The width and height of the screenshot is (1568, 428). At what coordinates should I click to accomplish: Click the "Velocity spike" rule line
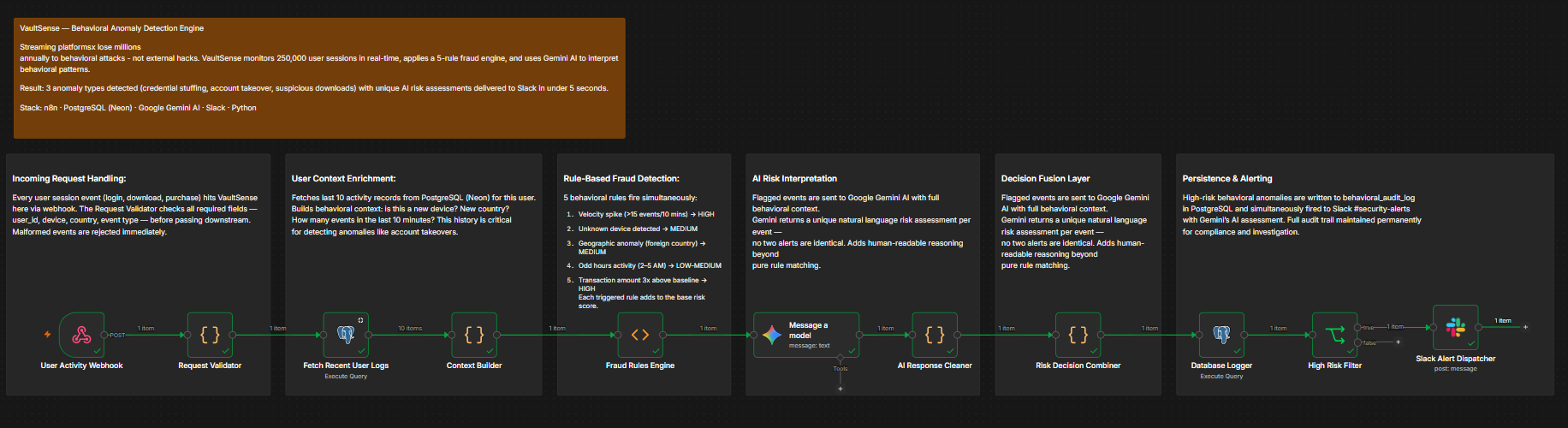(x=646, y=215)
